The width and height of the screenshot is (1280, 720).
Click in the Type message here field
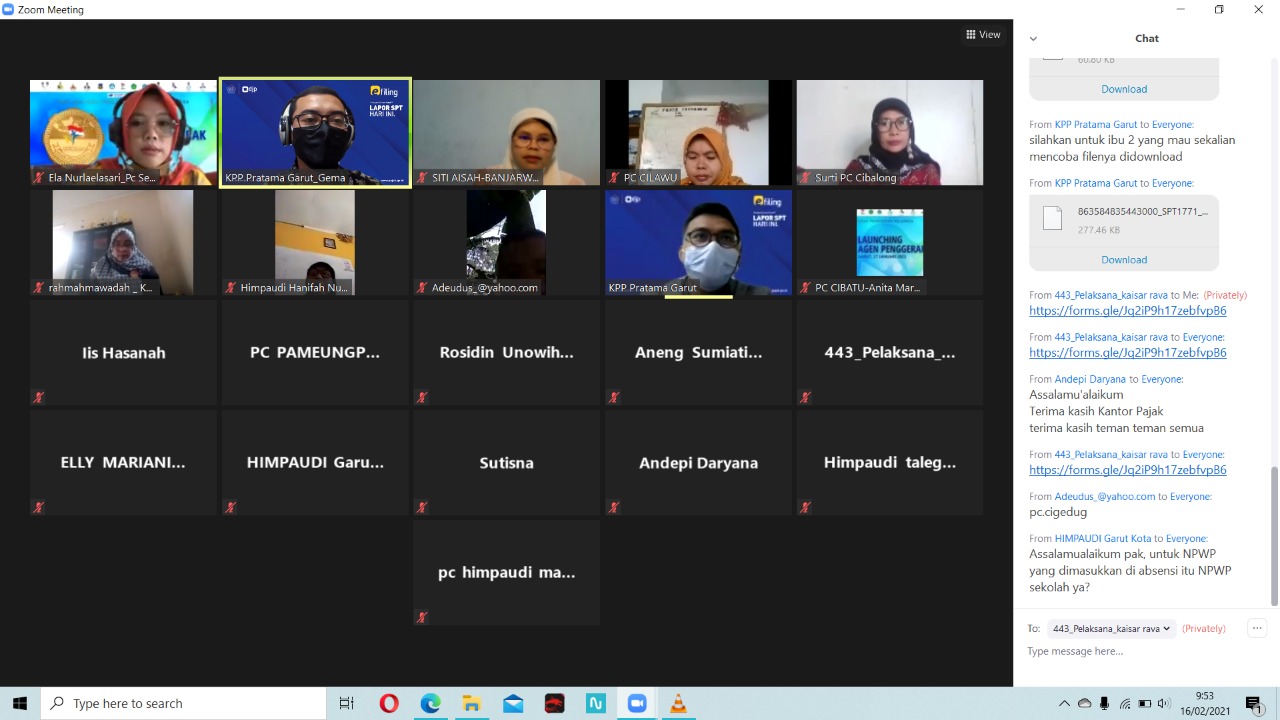coord(1140,652)
